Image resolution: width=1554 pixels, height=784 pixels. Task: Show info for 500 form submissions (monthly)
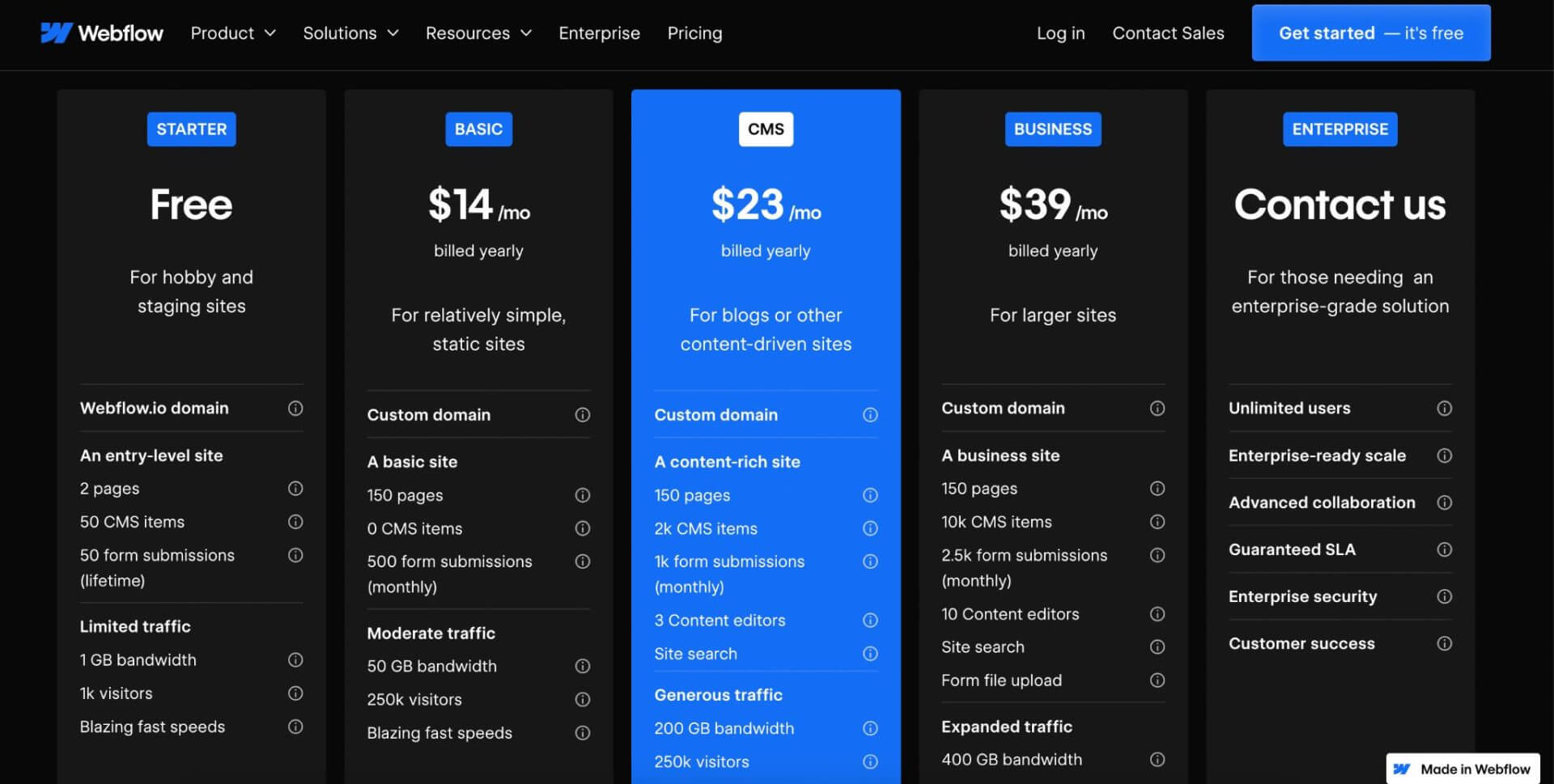pos(583,562)
